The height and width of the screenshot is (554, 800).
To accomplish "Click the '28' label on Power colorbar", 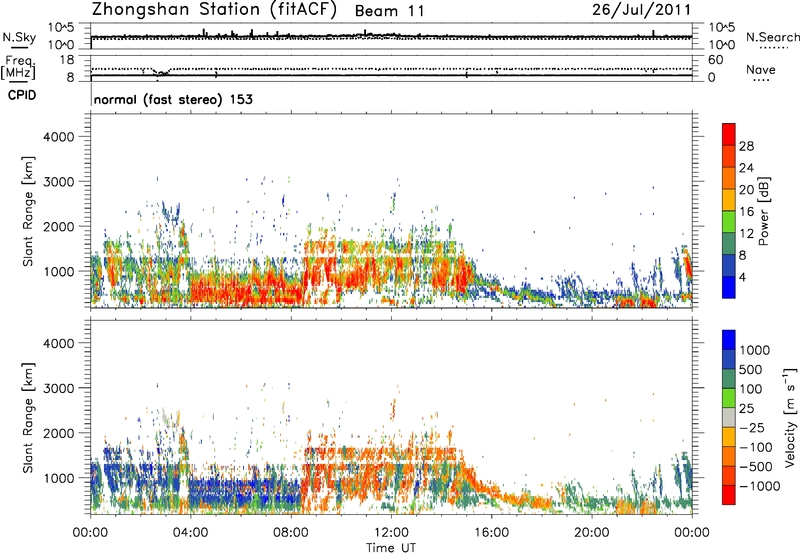I will click(x=746, y=146).
